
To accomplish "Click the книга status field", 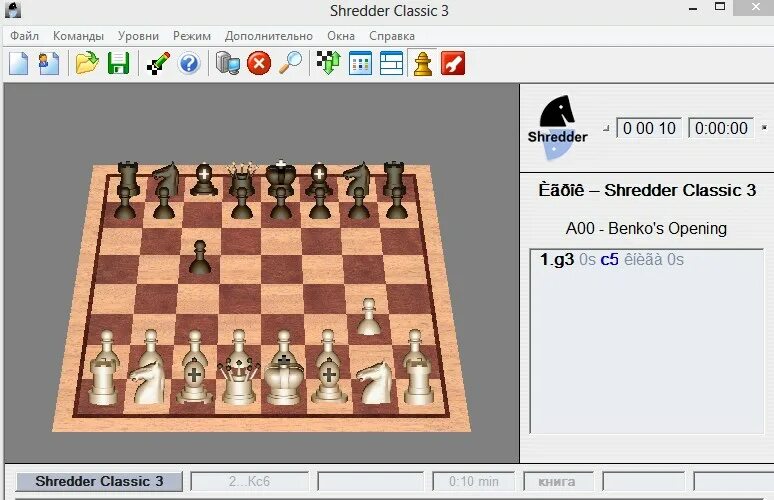I will coord(557,481).
